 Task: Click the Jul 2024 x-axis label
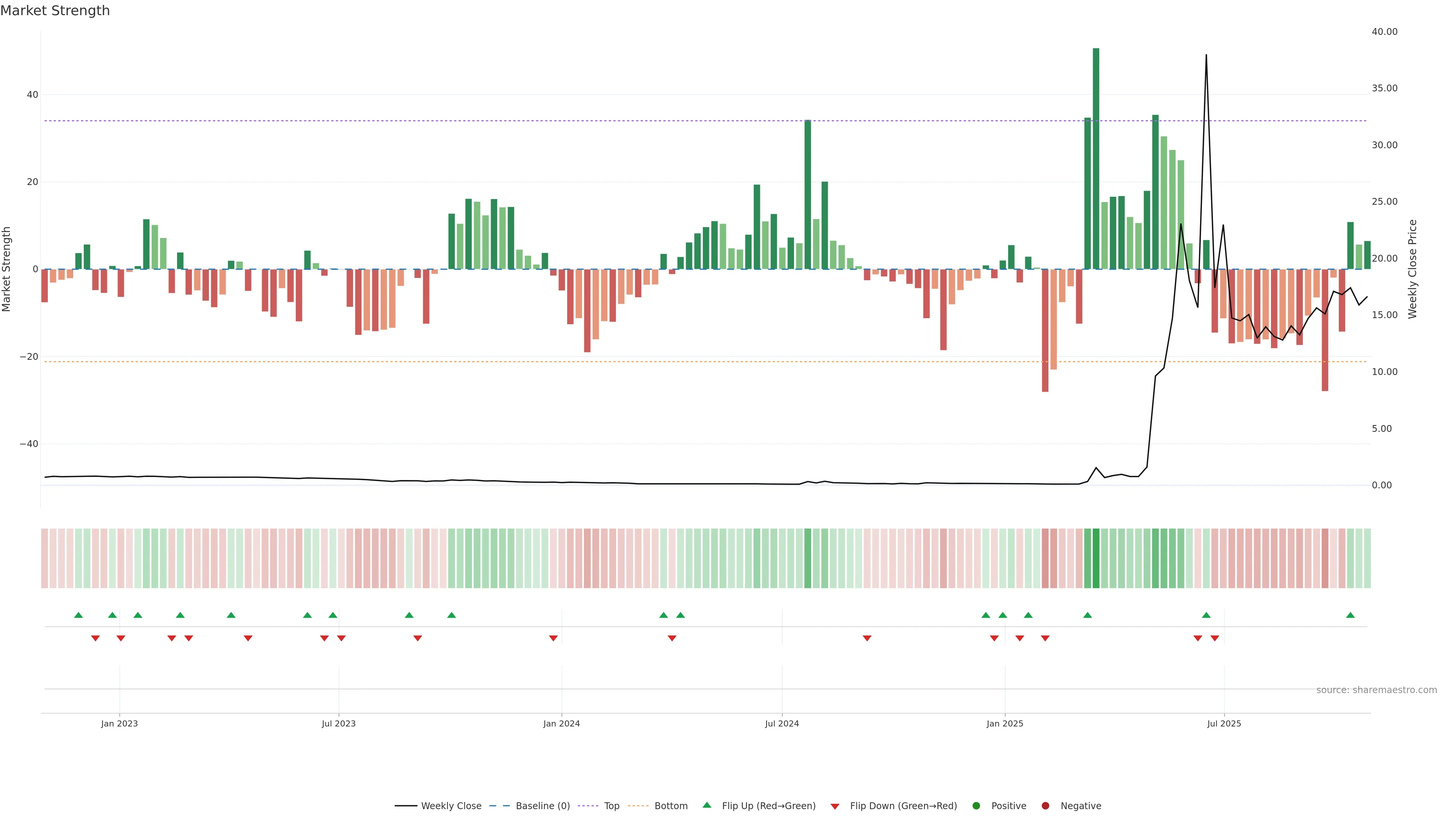[782, 723]
